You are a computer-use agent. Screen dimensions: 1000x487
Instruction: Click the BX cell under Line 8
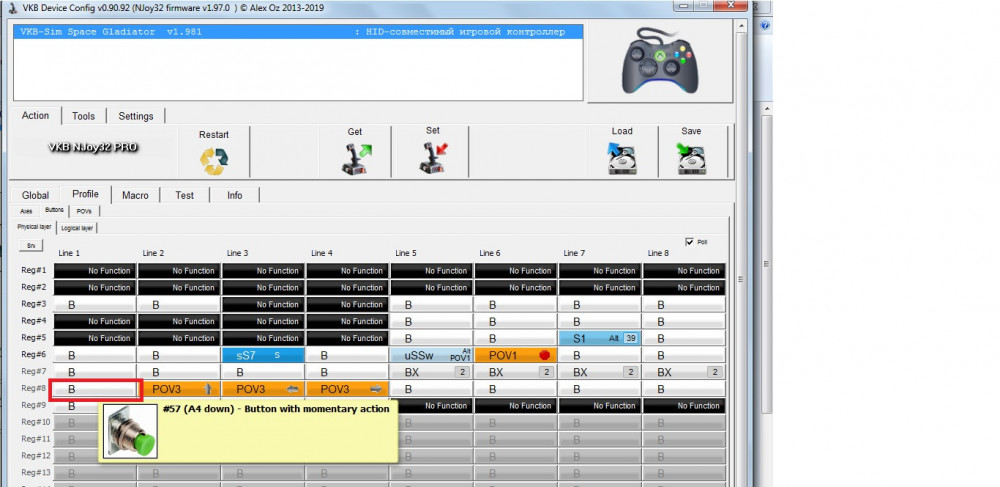[684, 372]
